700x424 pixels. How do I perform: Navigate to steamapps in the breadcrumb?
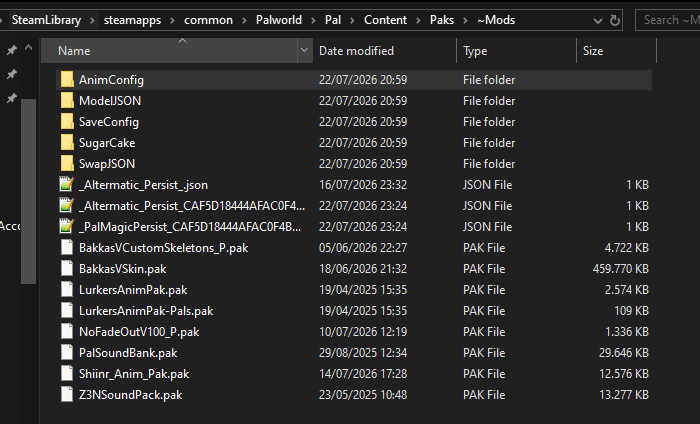[x=133, y=20]
